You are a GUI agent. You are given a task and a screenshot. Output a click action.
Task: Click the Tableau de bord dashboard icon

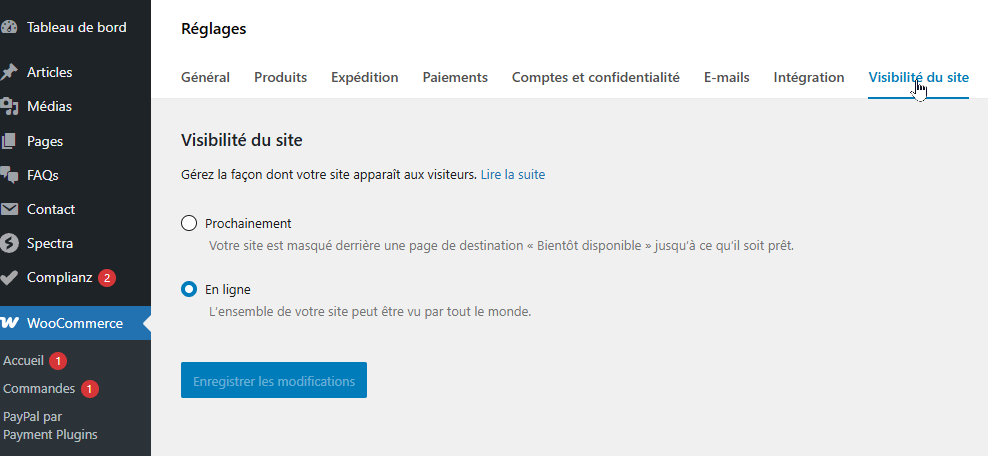[9, 28]
